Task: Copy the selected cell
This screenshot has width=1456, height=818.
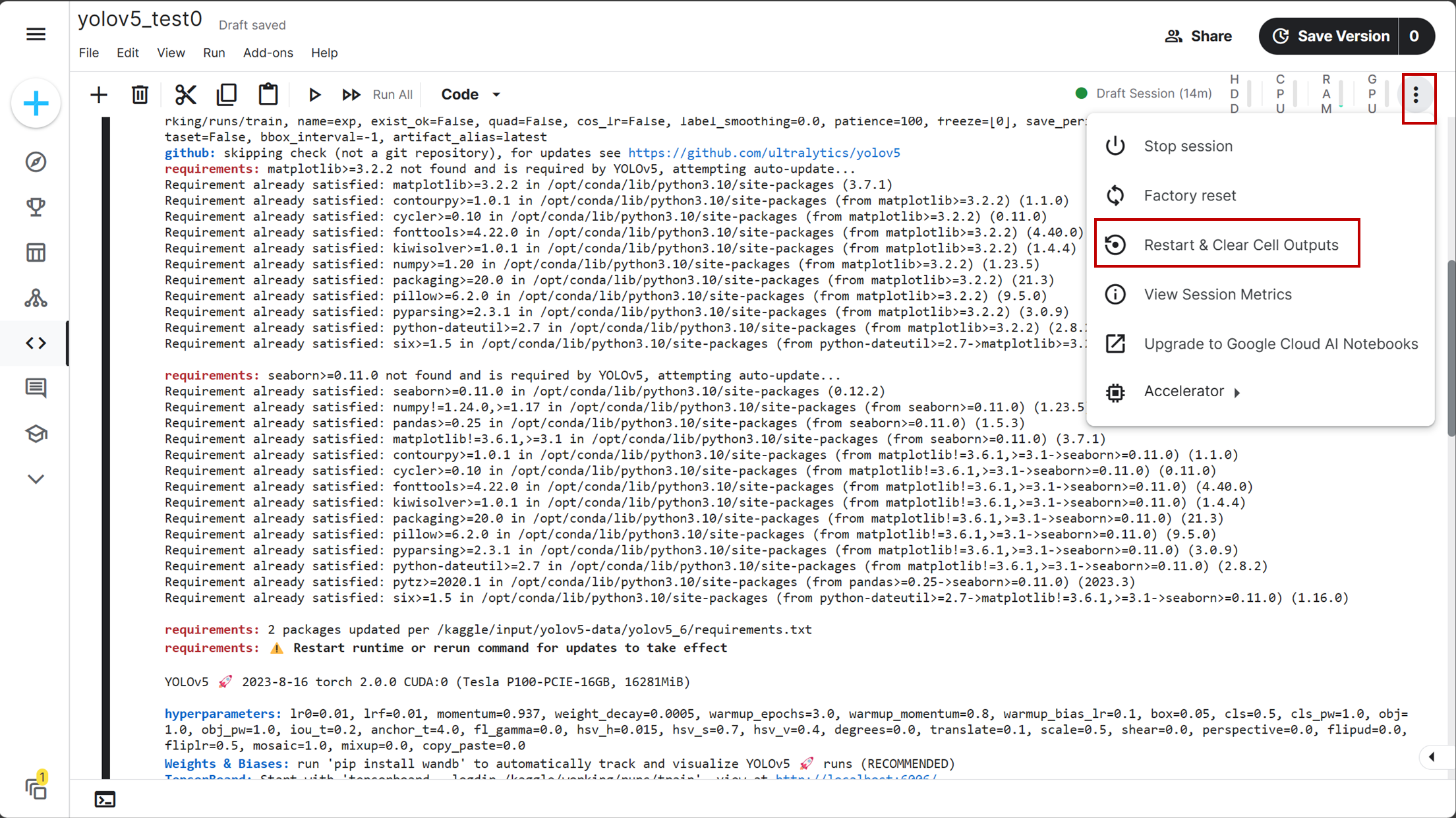Action: click(227, 94)
